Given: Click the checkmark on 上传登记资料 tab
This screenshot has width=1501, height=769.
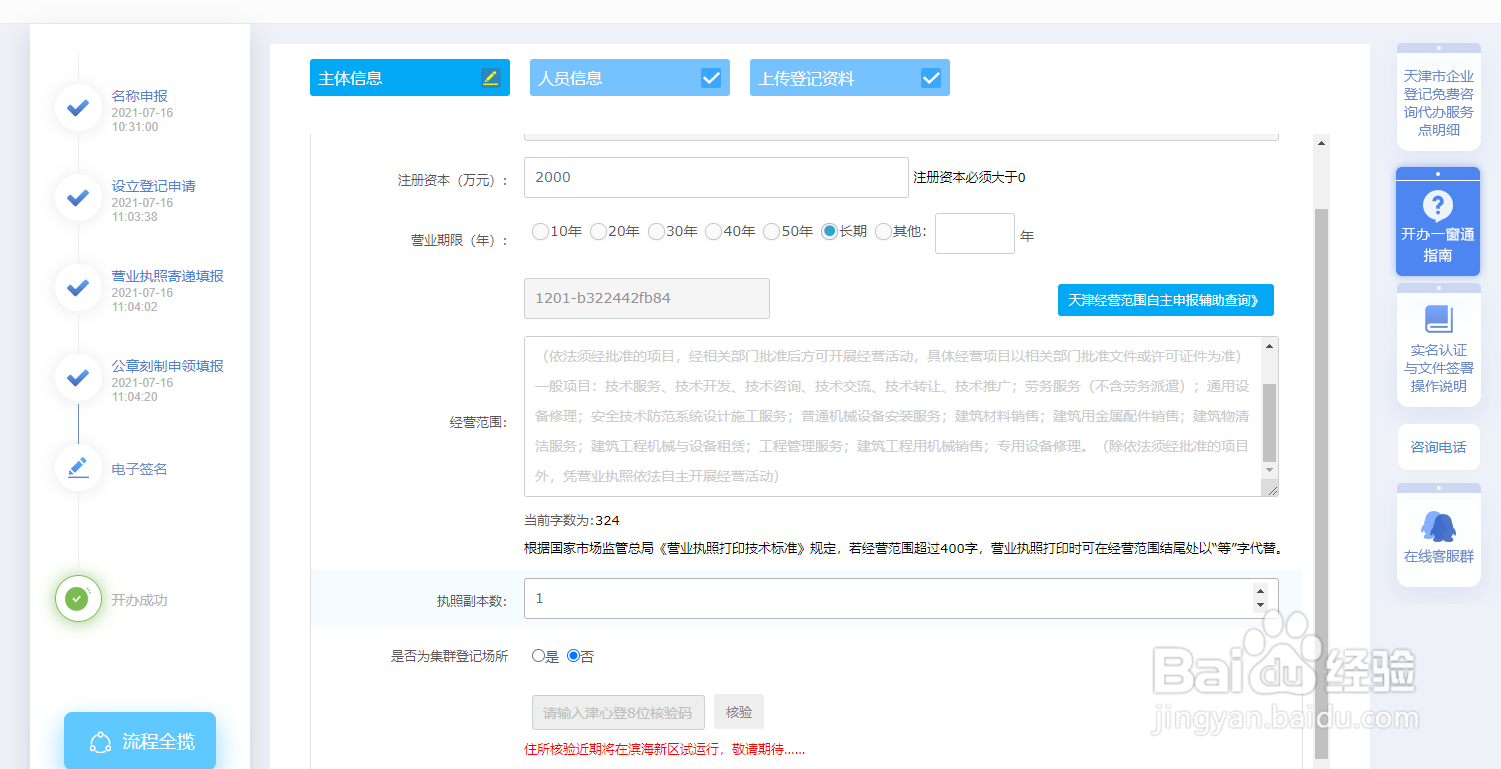Looking at the screenshot, I should click(x=931, y=76).
